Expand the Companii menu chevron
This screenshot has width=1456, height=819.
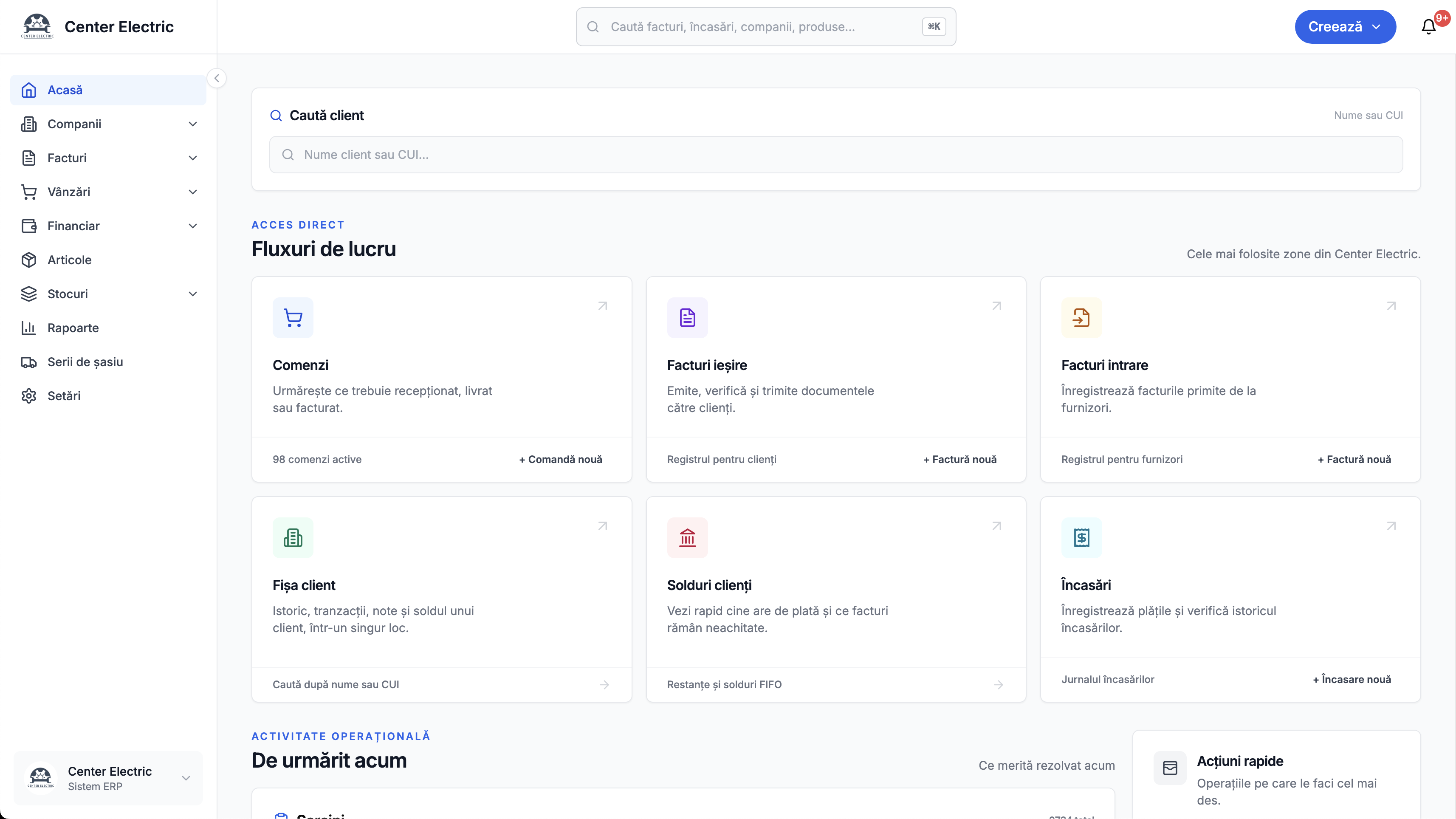coord(193,124)
